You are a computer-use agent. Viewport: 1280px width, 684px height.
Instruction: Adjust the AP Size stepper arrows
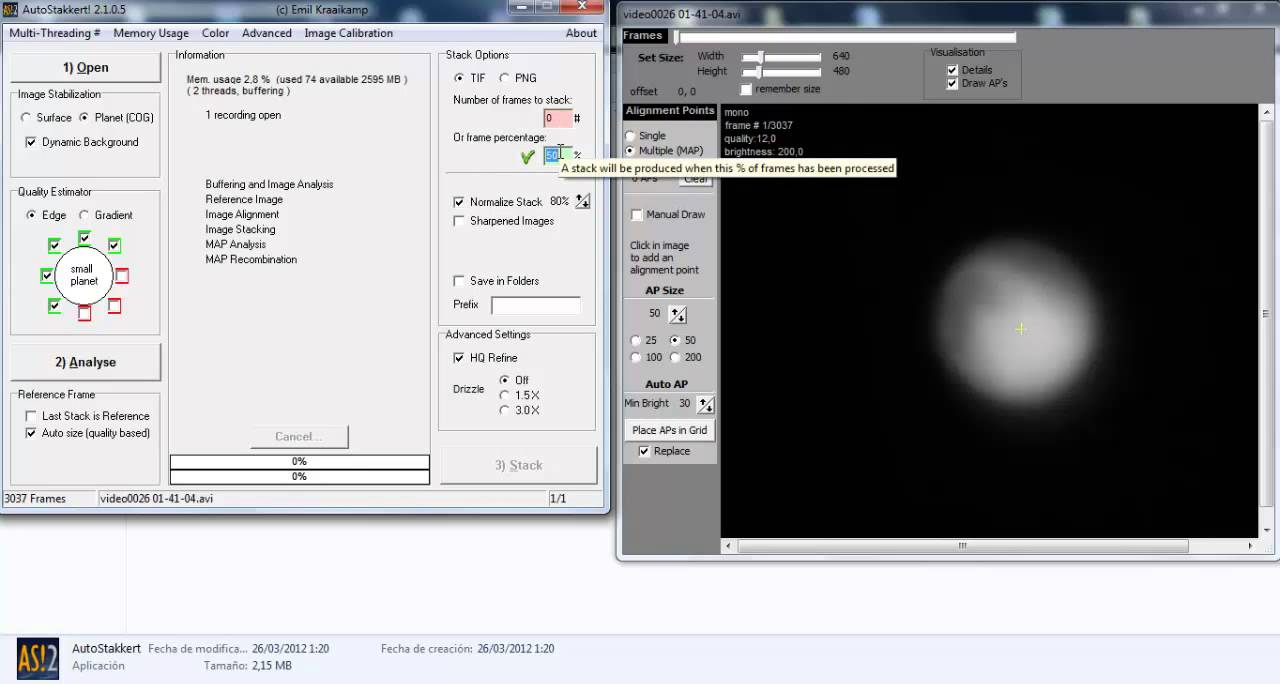(677, 314)
